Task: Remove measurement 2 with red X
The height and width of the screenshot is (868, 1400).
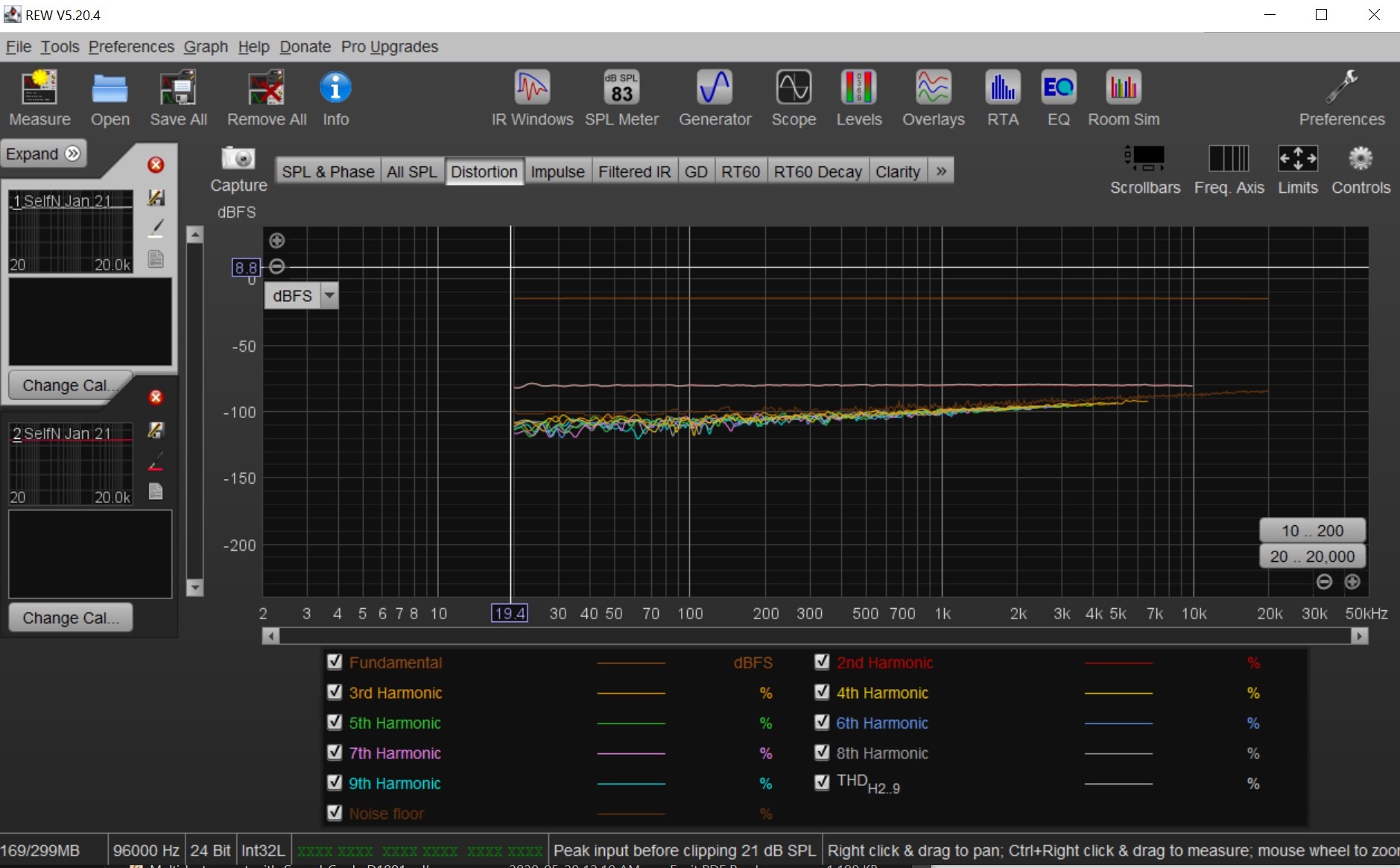Action: 156,397
